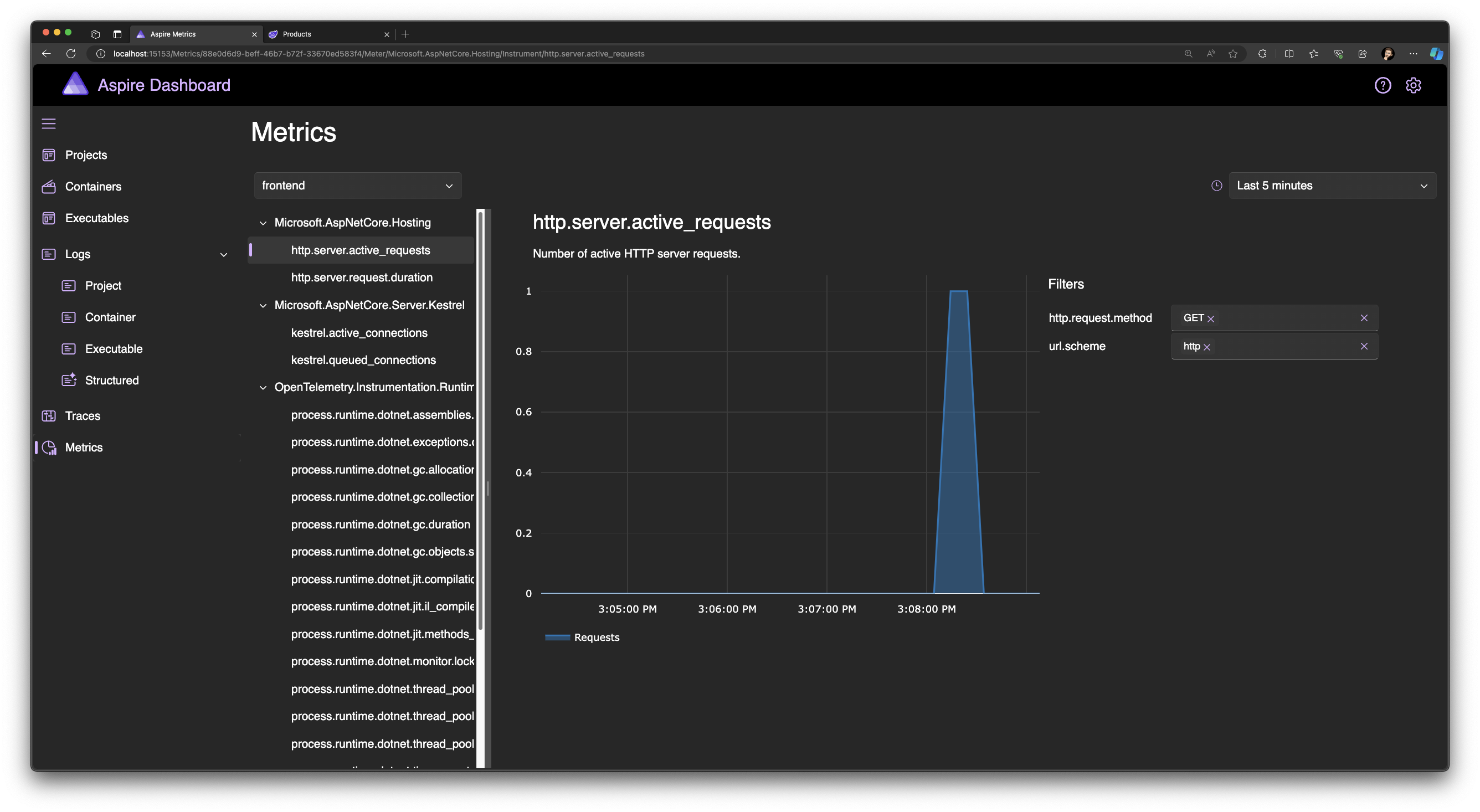The width and height of the screenshot is (1480, 812).
Task: Collapse the Logs section chevron
Action: pos(223,255)
